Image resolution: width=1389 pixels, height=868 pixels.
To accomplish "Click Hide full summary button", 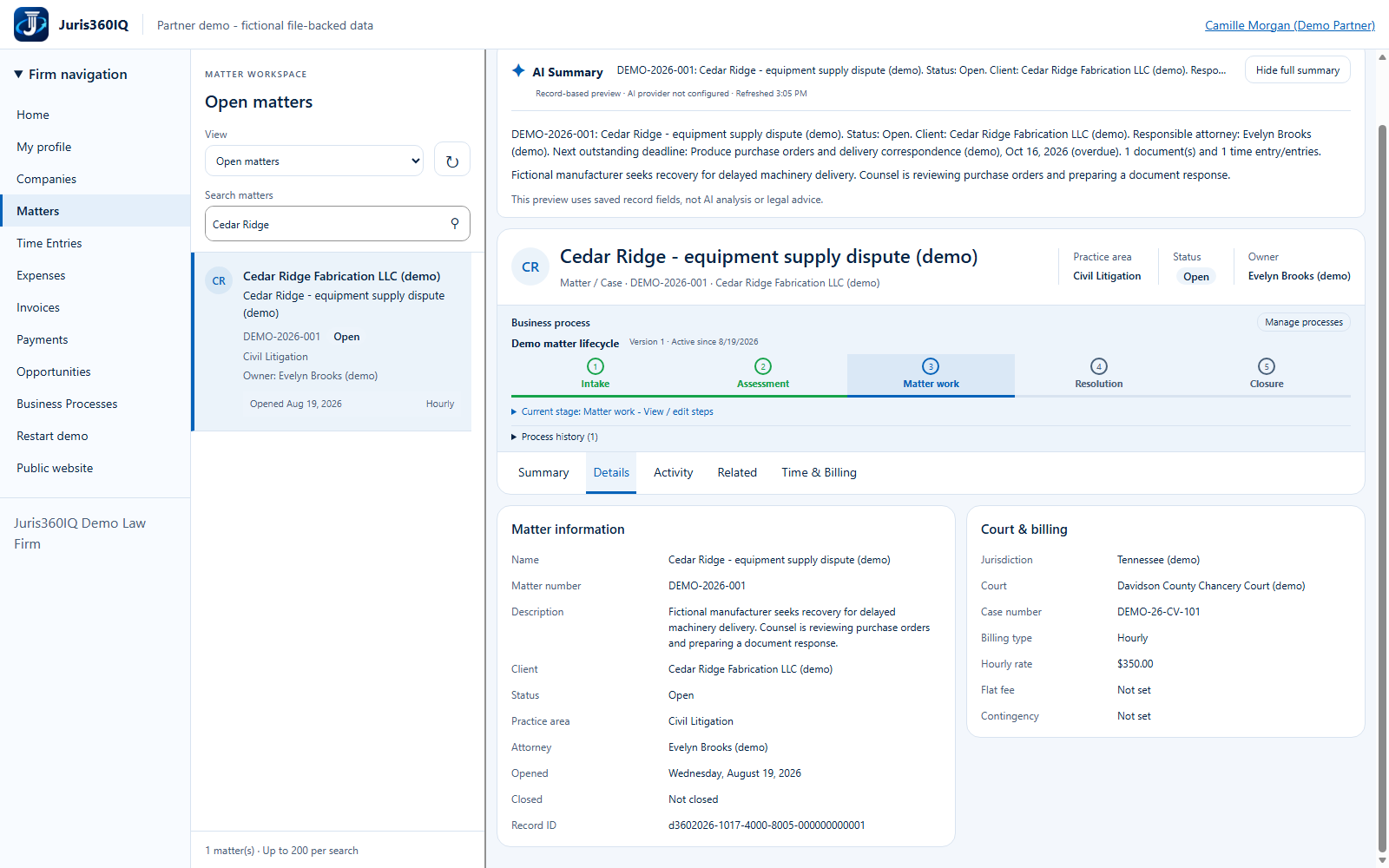I will [x=1298, y=70].
